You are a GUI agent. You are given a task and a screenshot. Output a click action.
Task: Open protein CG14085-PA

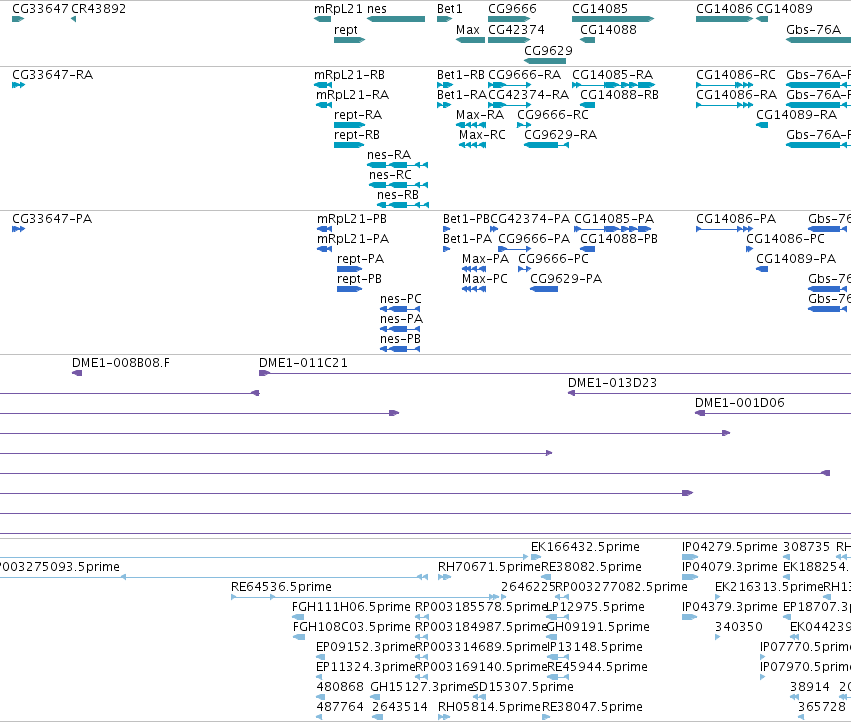(614, 219)
